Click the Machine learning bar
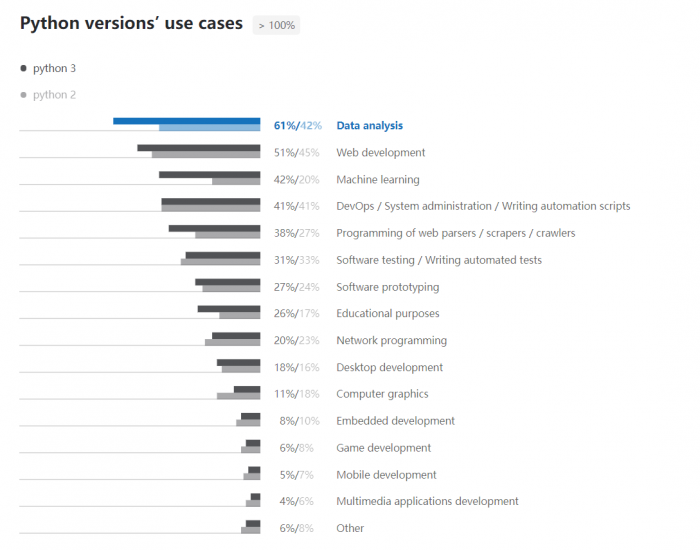Screen dimensions: 700x550 coord(210,175)
